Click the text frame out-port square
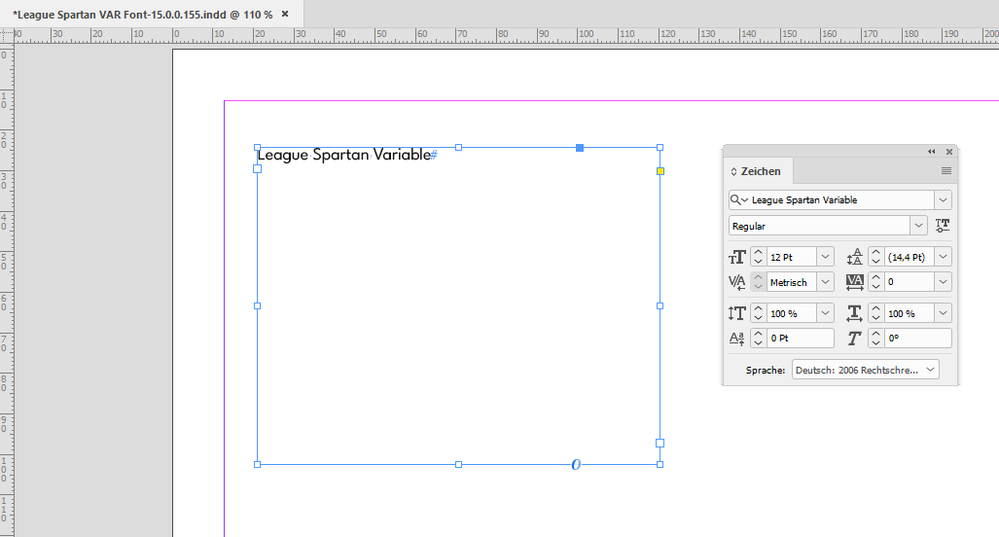This screenshot has width=999, height=537. click(660, 443)
